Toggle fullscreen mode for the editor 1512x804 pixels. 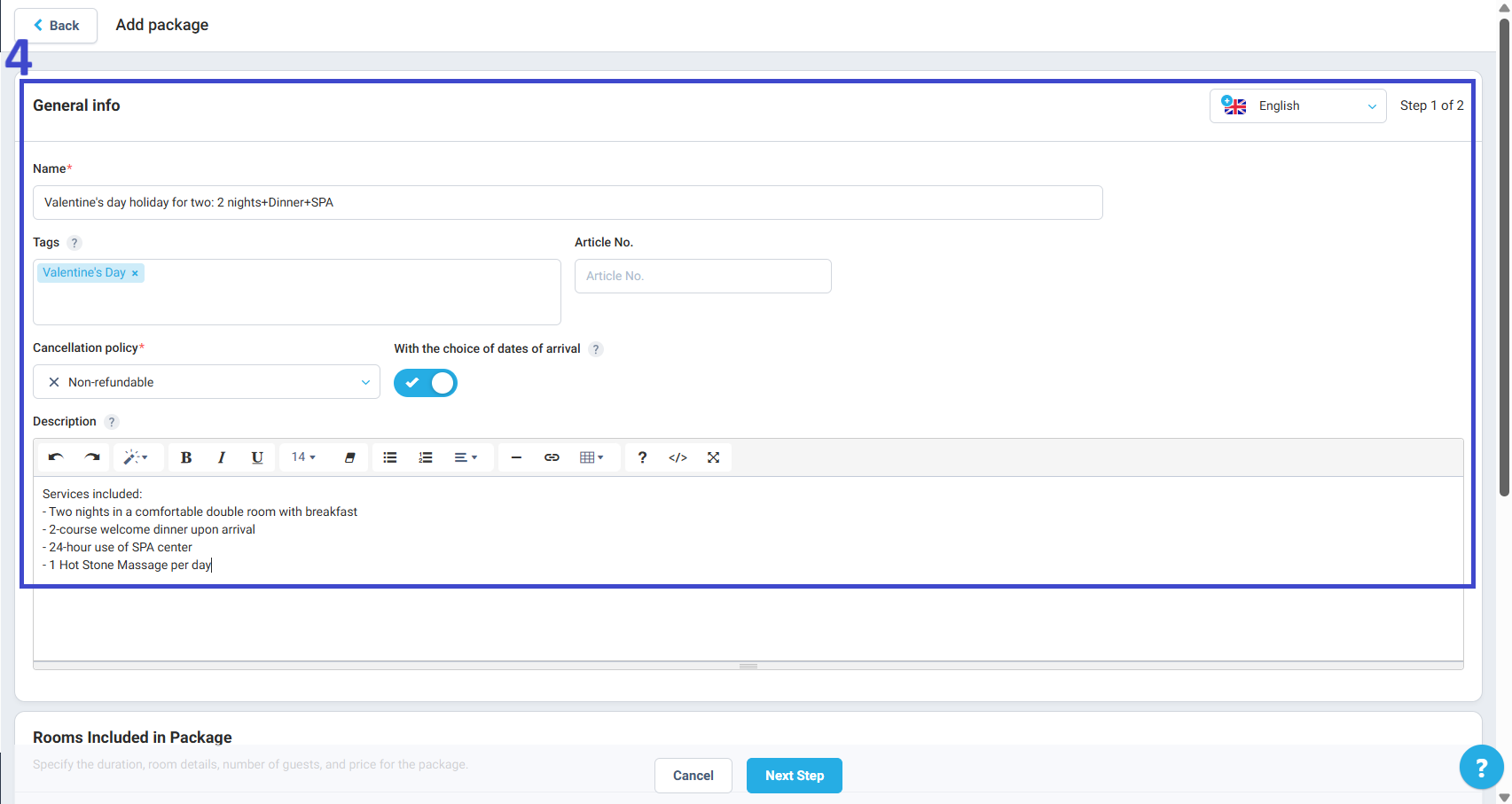point(714,457)
